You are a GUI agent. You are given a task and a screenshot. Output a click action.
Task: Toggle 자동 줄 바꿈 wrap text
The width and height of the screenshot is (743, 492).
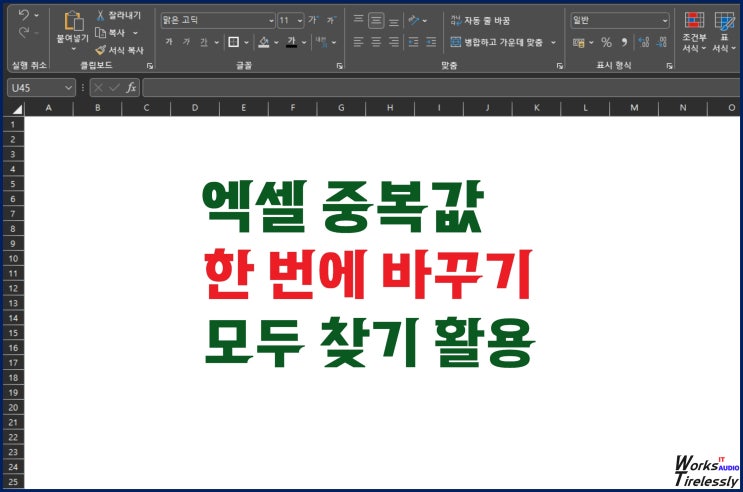click(x=480, y=20)
